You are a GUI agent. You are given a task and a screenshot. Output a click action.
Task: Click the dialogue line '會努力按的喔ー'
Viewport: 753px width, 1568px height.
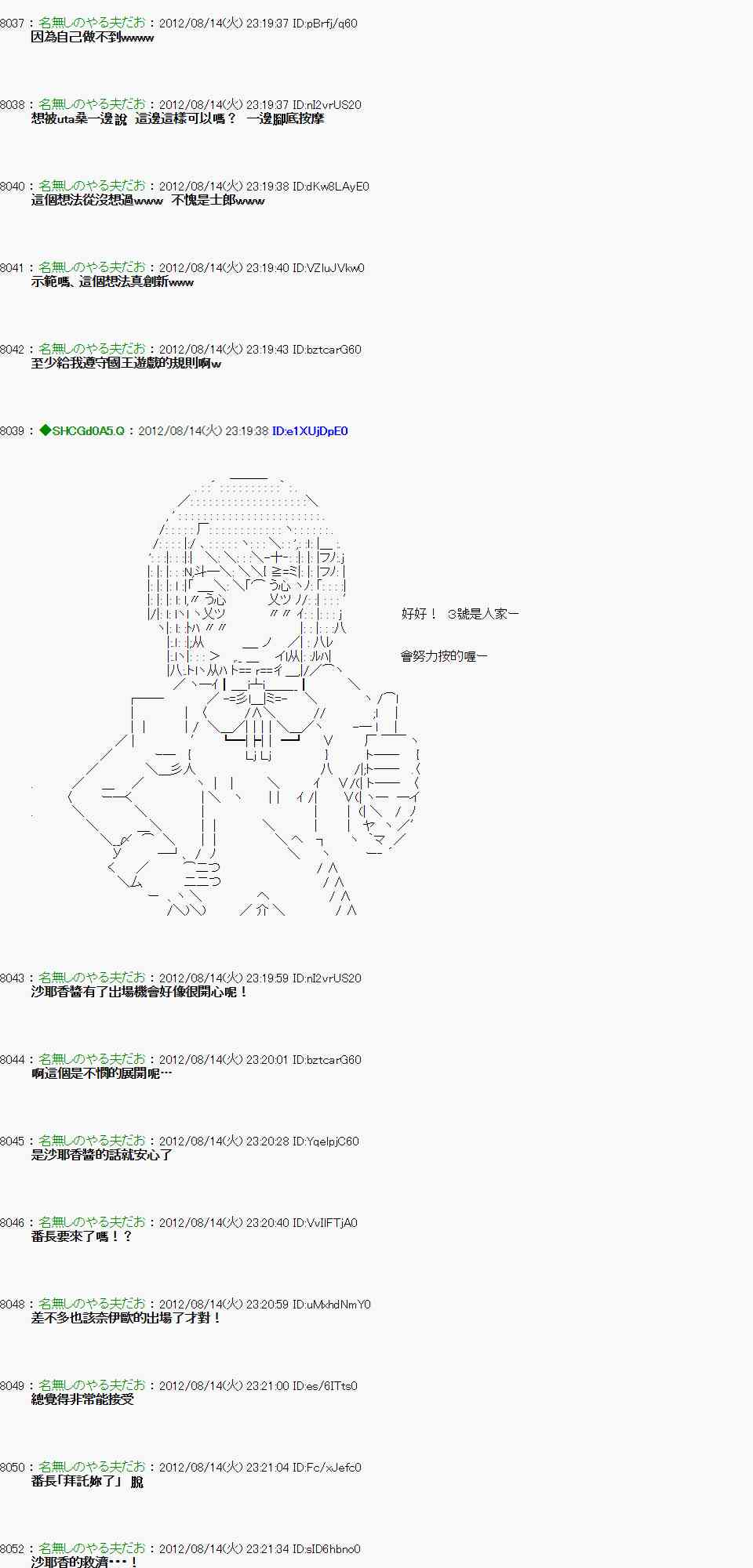(444, 655)
